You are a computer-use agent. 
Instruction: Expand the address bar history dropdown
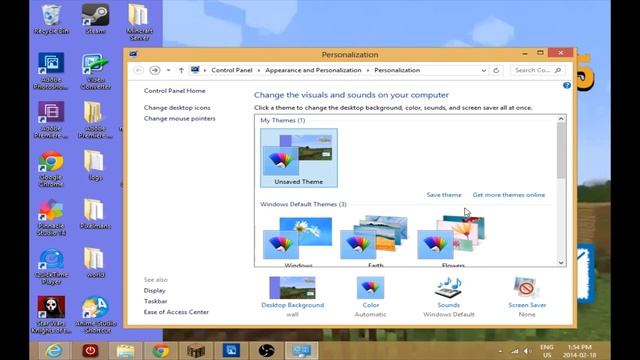pos(484,70)
